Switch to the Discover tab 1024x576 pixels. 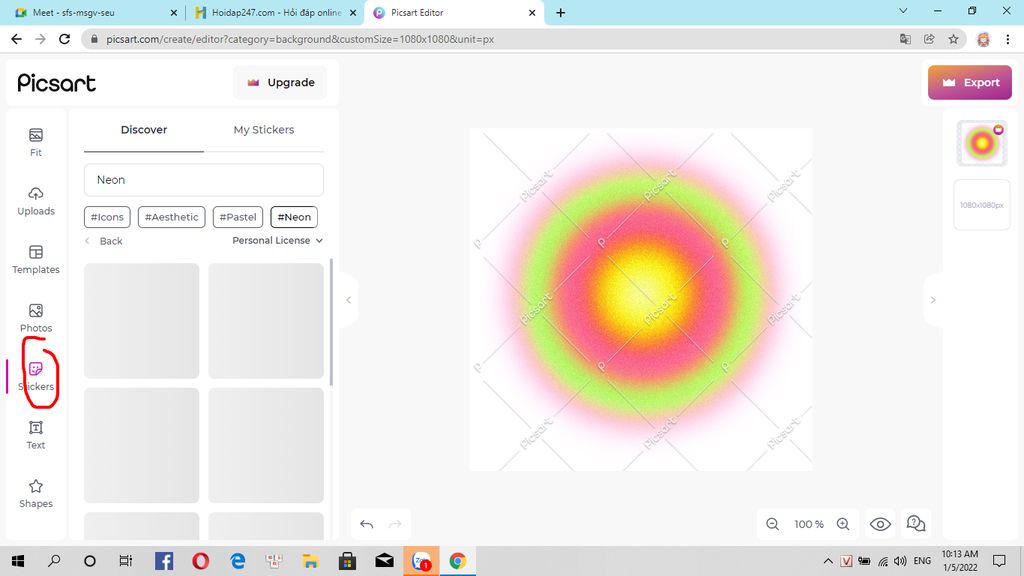144,129
